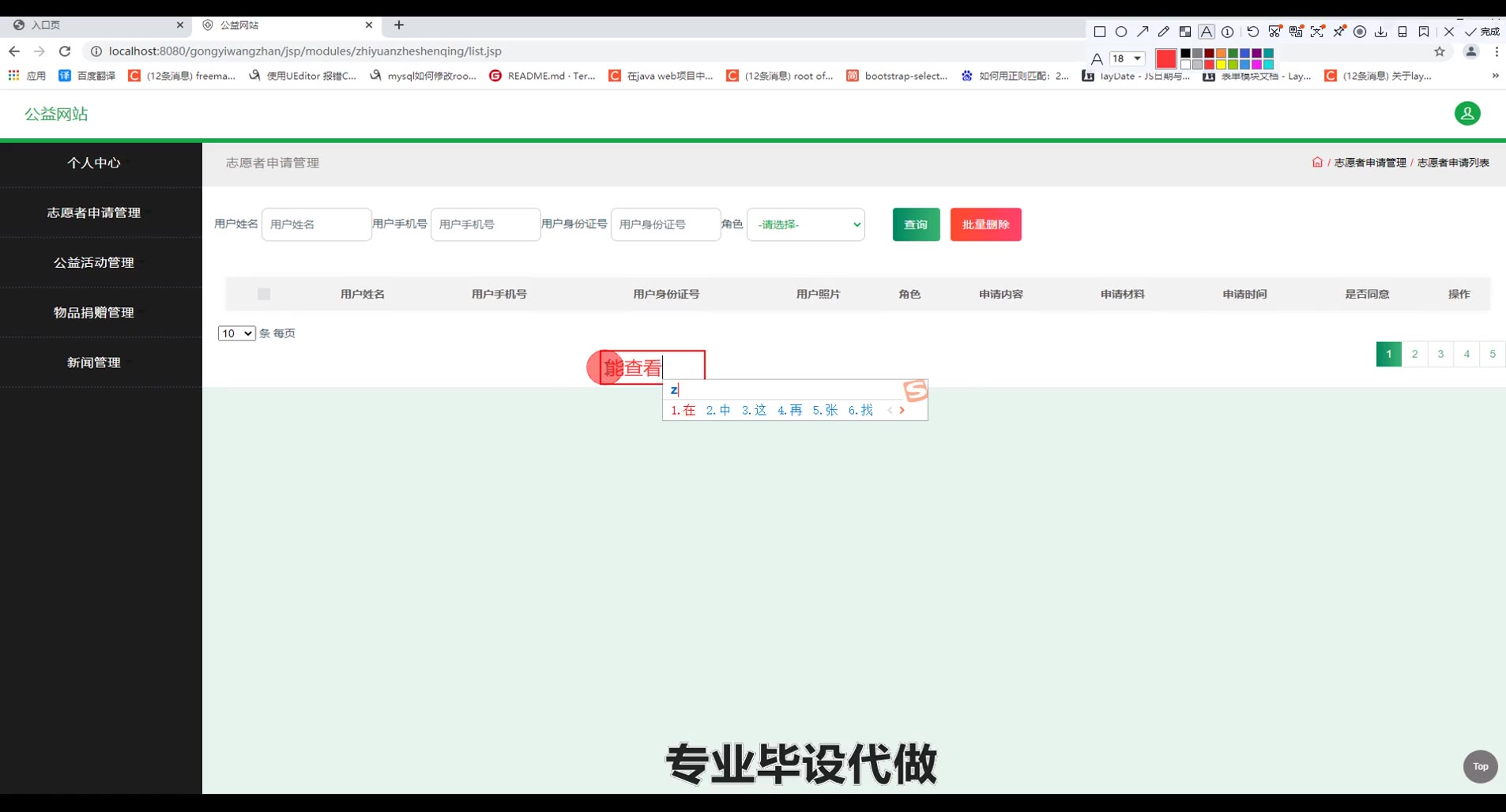Click the 用户姓名 search field
This screenshot has width=1506, height=812.
tap(316, 224)
